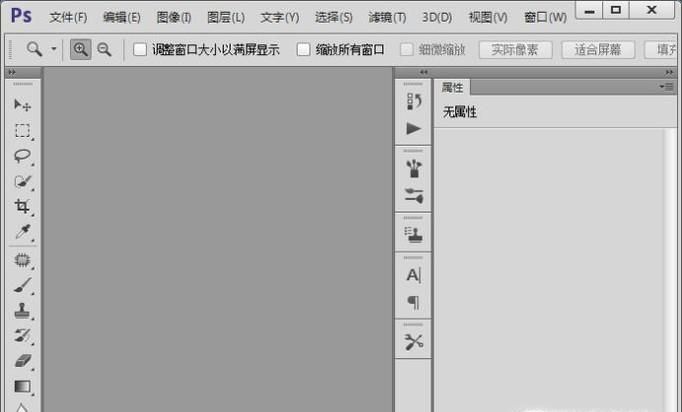This screenshot has width=682, height=412.
Task: Expand the toolbox double-arrow toggle
Action: tap(12, 72)
